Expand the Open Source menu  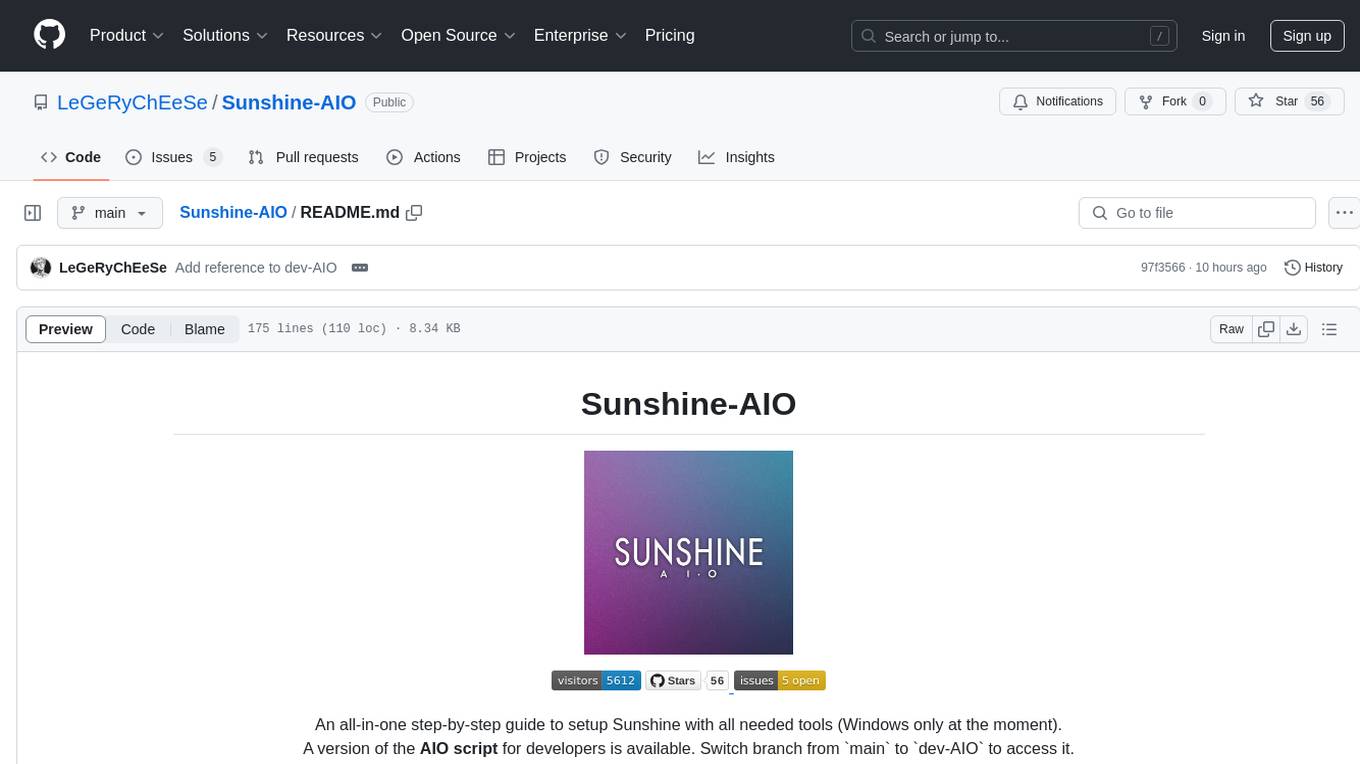pyautogui.click(x=458, y=35)
